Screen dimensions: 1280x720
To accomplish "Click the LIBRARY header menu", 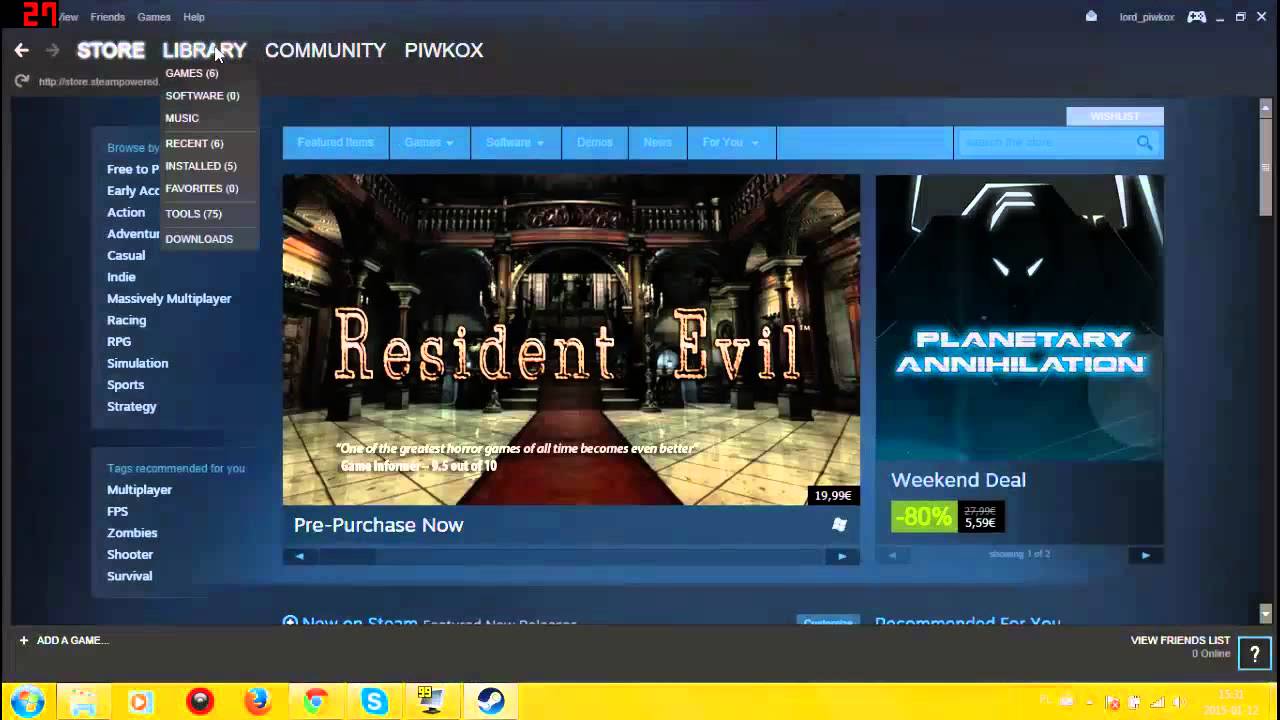I will (204, 50).
